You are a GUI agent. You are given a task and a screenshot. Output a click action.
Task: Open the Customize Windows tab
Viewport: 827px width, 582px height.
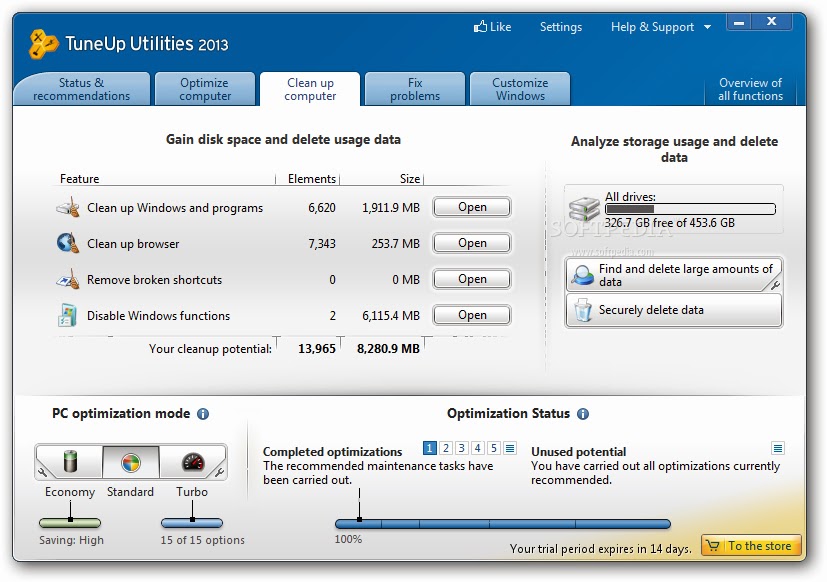pyautogui.click(x=520, y=89)
